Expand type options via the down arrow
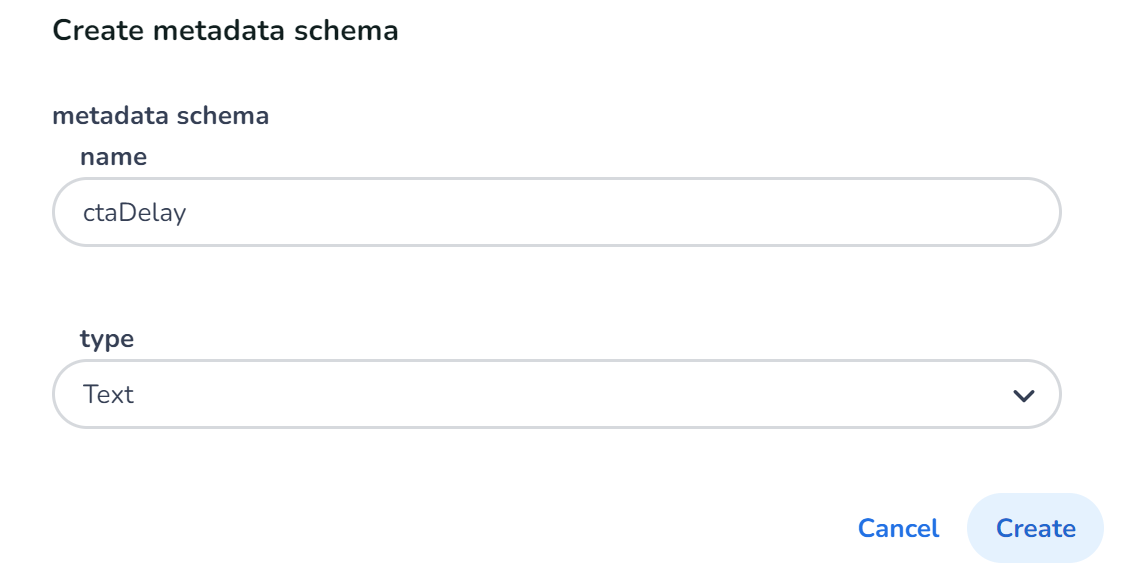Screen dimensions: 1133x583 1023,395
